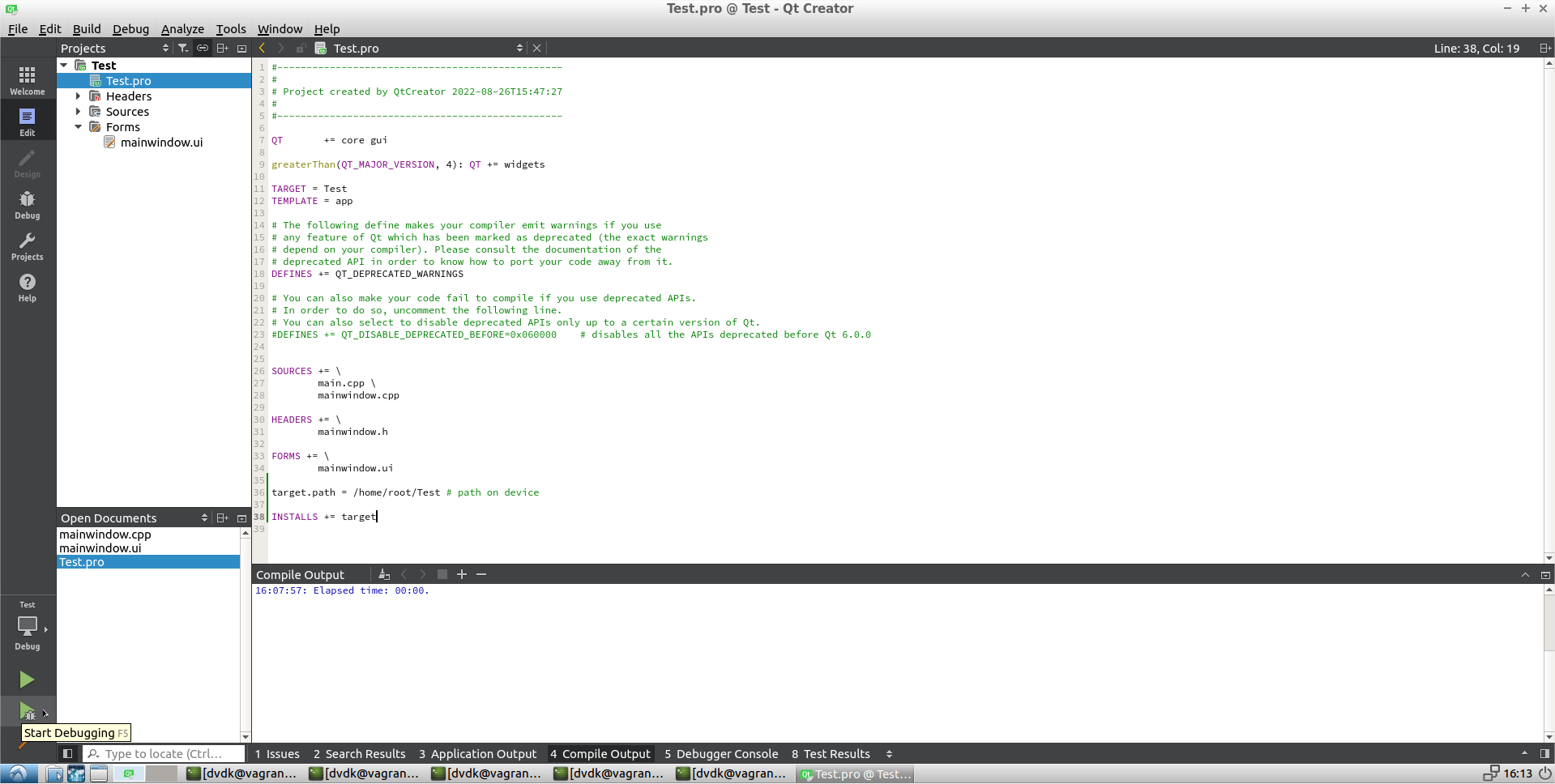Clear the Compile Output pane
Image resolution: width=1555 pixels, height=784 pixels.
point(384,575)
